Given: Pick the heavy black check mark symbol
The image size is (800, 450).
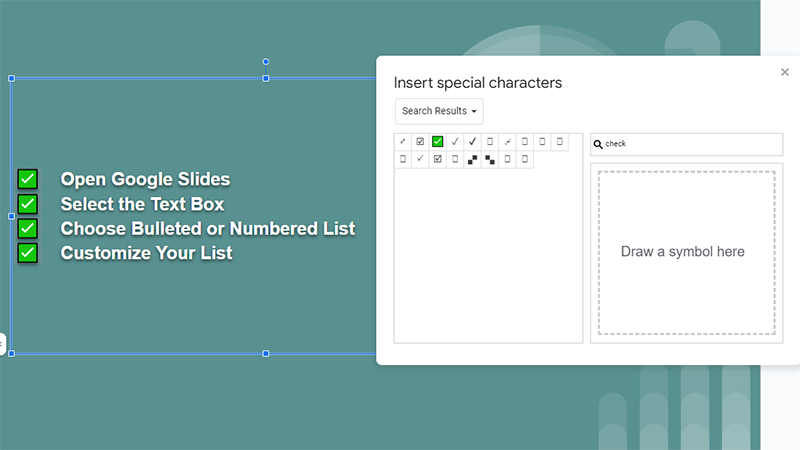Looking at the screenshot, I should [x=472, y=141].
